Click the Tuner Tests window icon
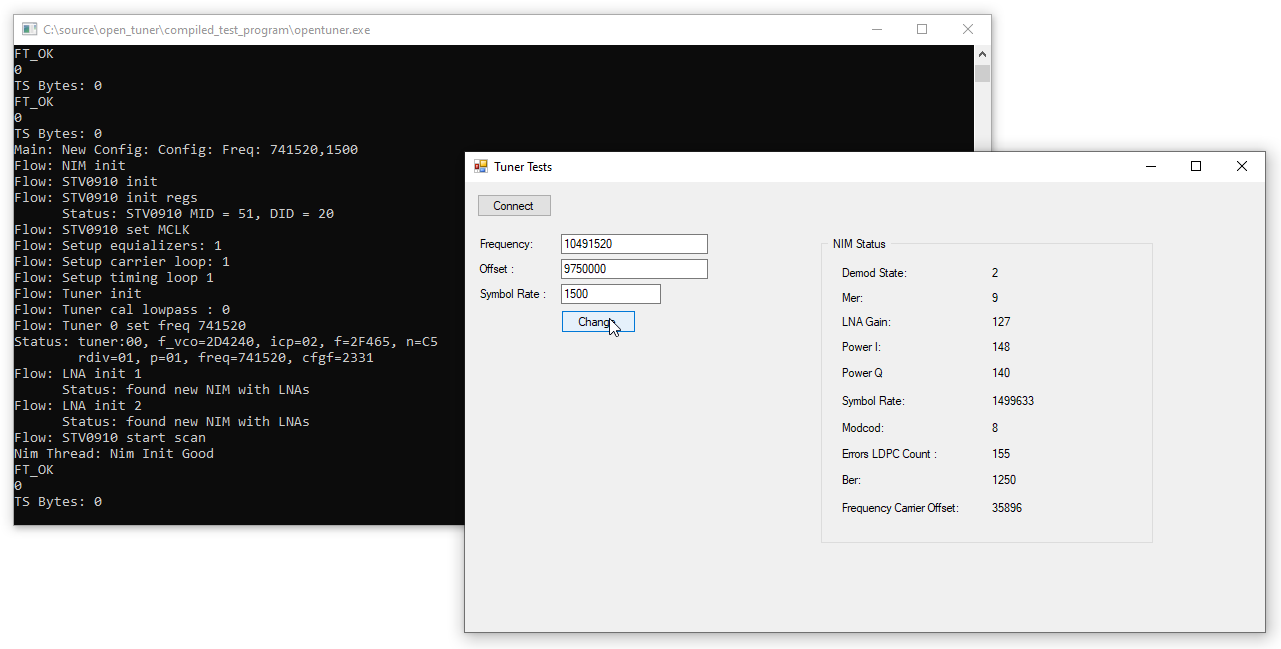This screenshot has width=1281, height=649. (481, 167)
